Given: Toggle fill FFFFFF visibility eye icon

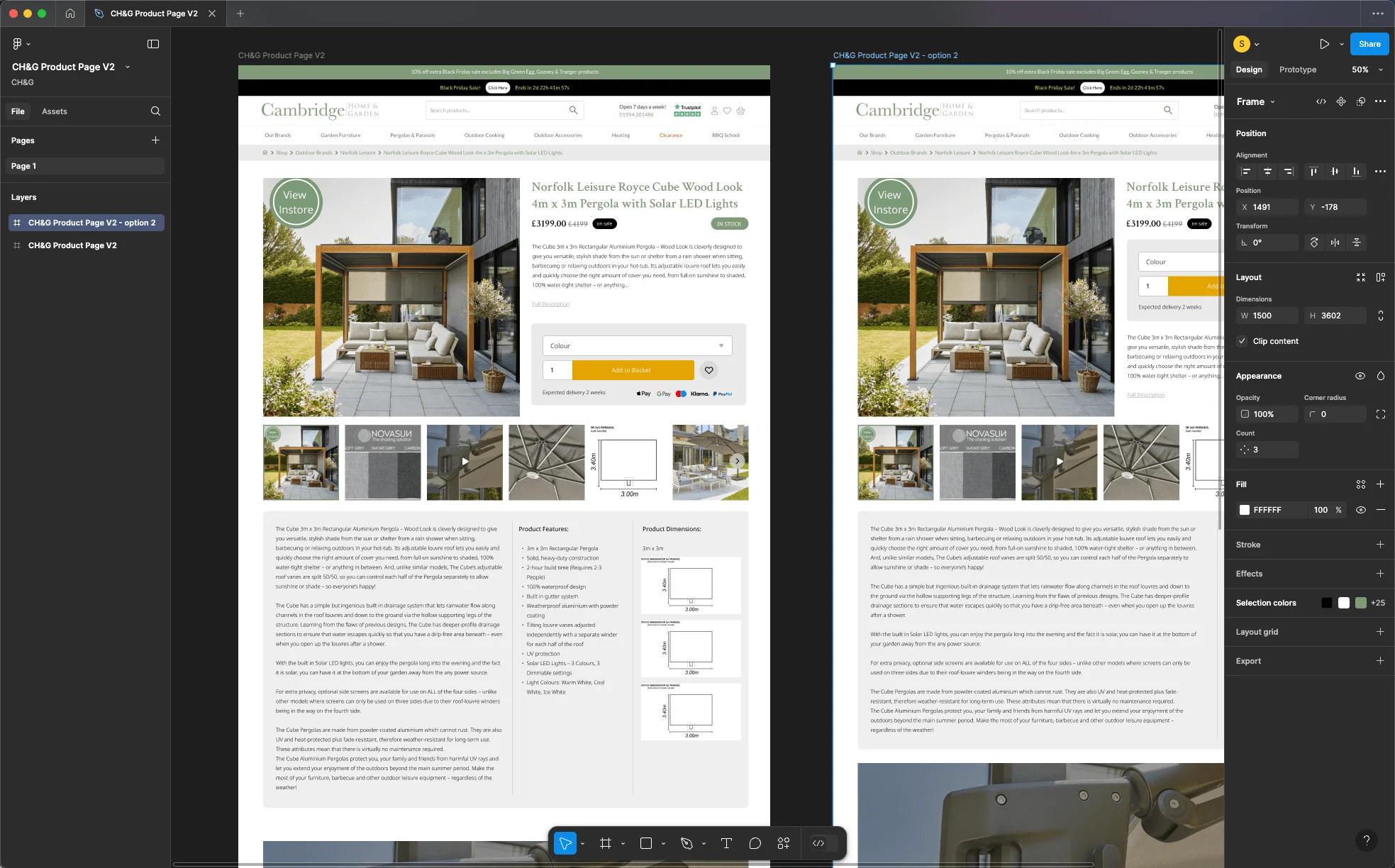Looking at the screenshot, I should tap(1360, 510).
